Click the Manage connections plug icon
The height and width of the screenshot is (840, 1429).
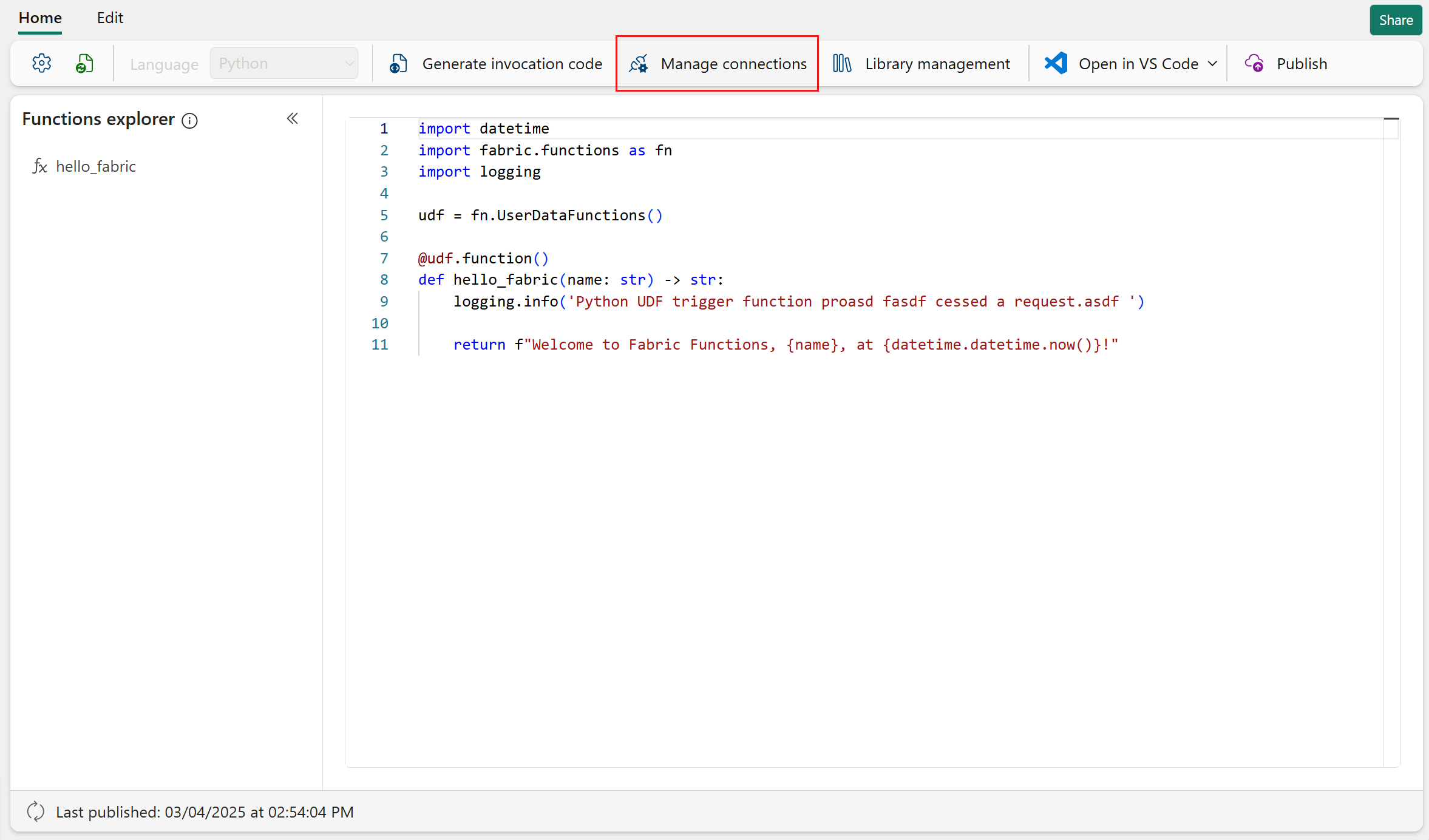pyautogui.click(x=639, y=63)
